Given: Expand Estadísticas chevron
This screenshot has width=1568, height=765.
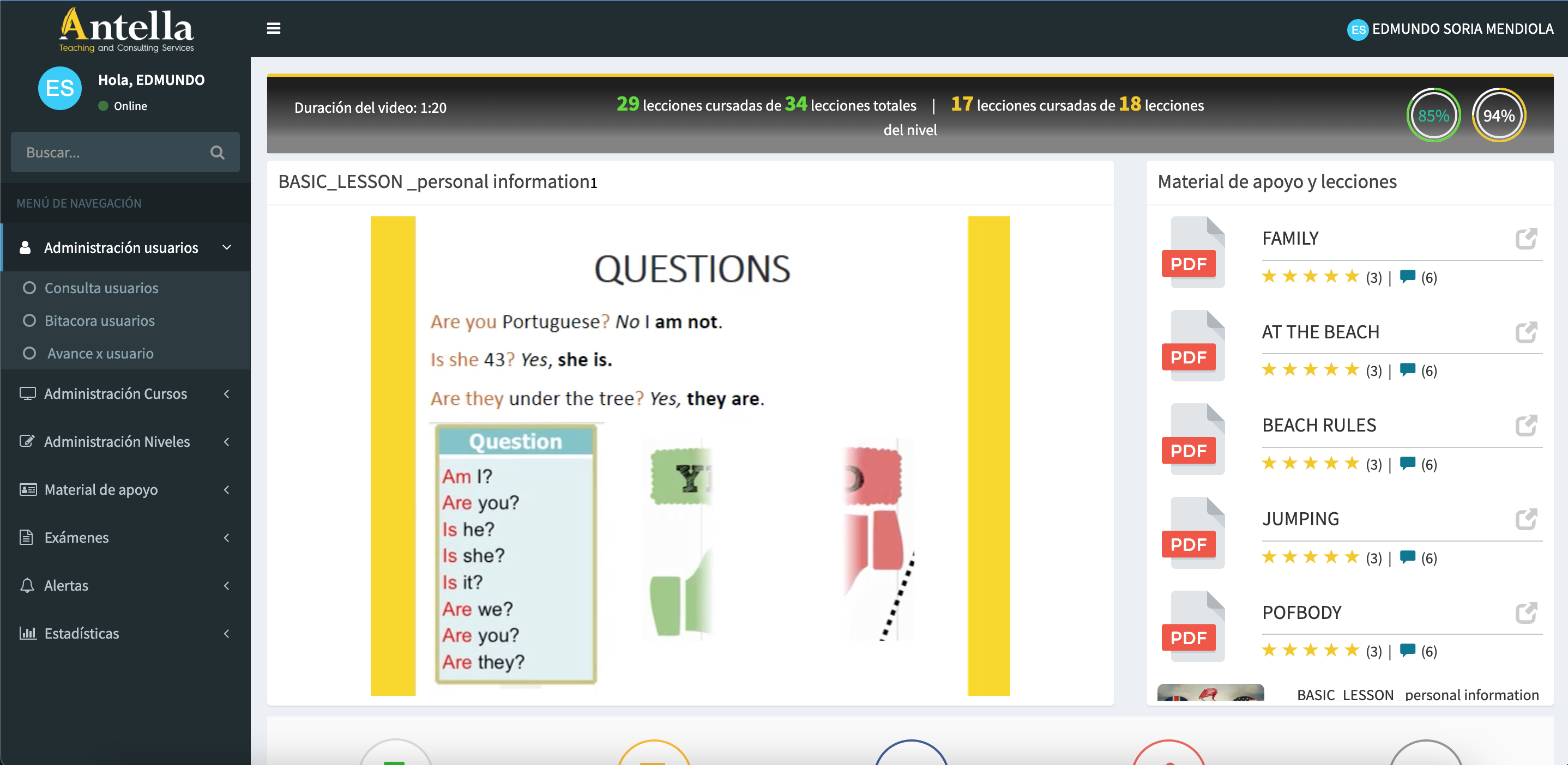Looking at the screenshot, I should (x=226, y=634).
